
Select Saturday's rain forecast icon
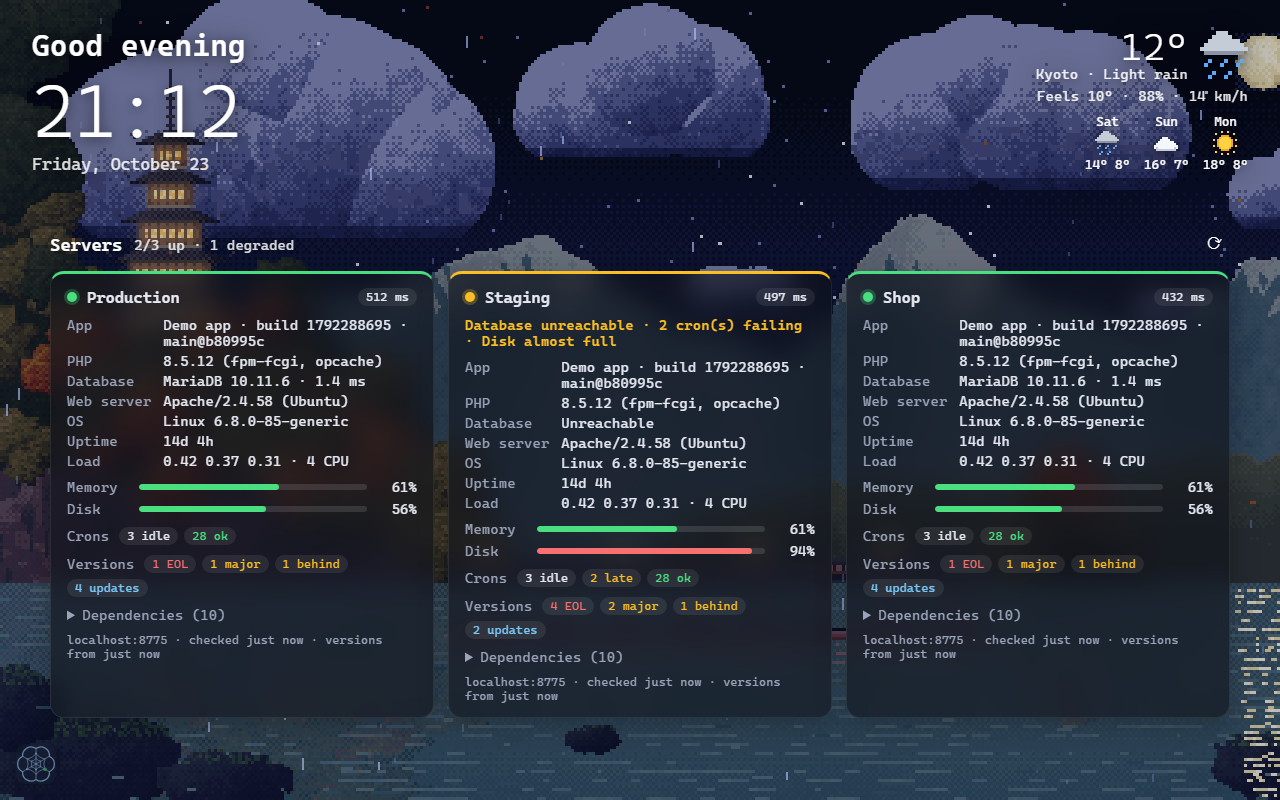(1107, 142)
